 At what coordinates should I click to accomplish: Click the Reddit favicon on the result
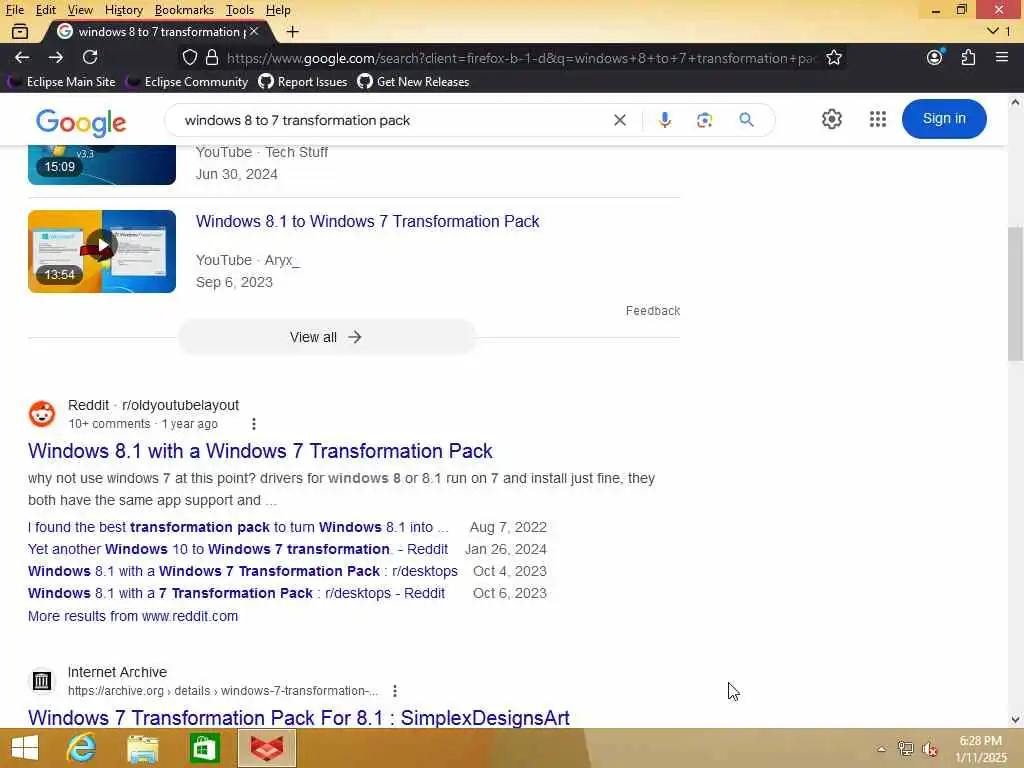pyautogui.click(x=42, y=414)
